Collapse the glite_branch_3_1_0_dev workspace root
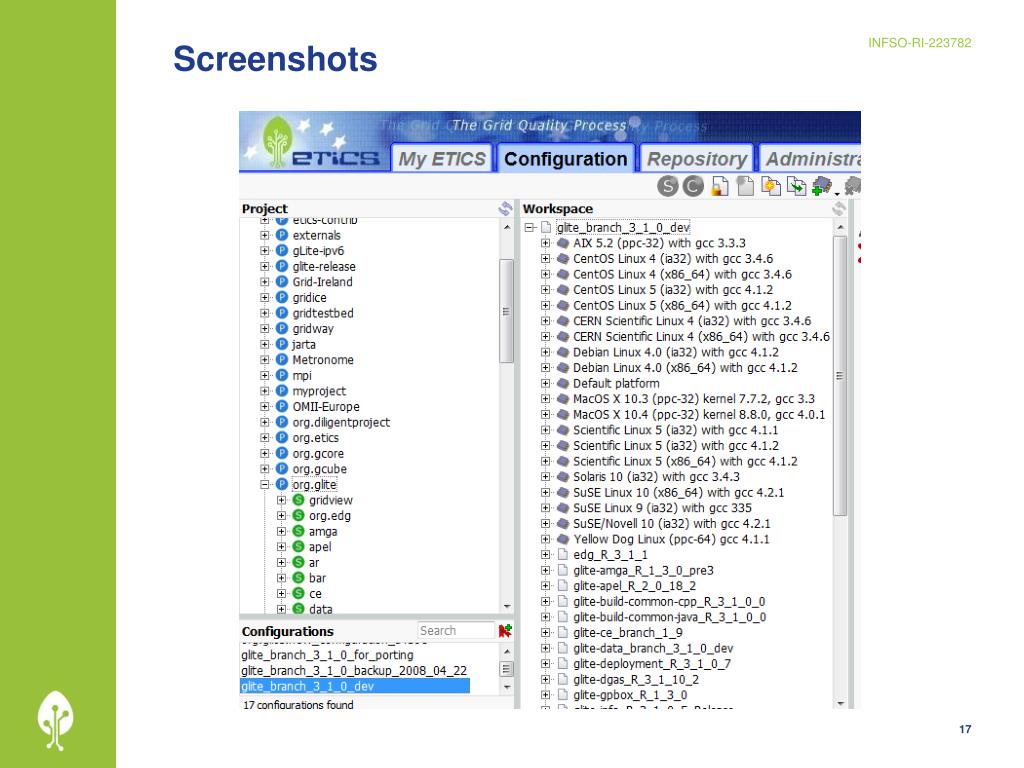This screenshot has width=1024, height=768. 529,227
